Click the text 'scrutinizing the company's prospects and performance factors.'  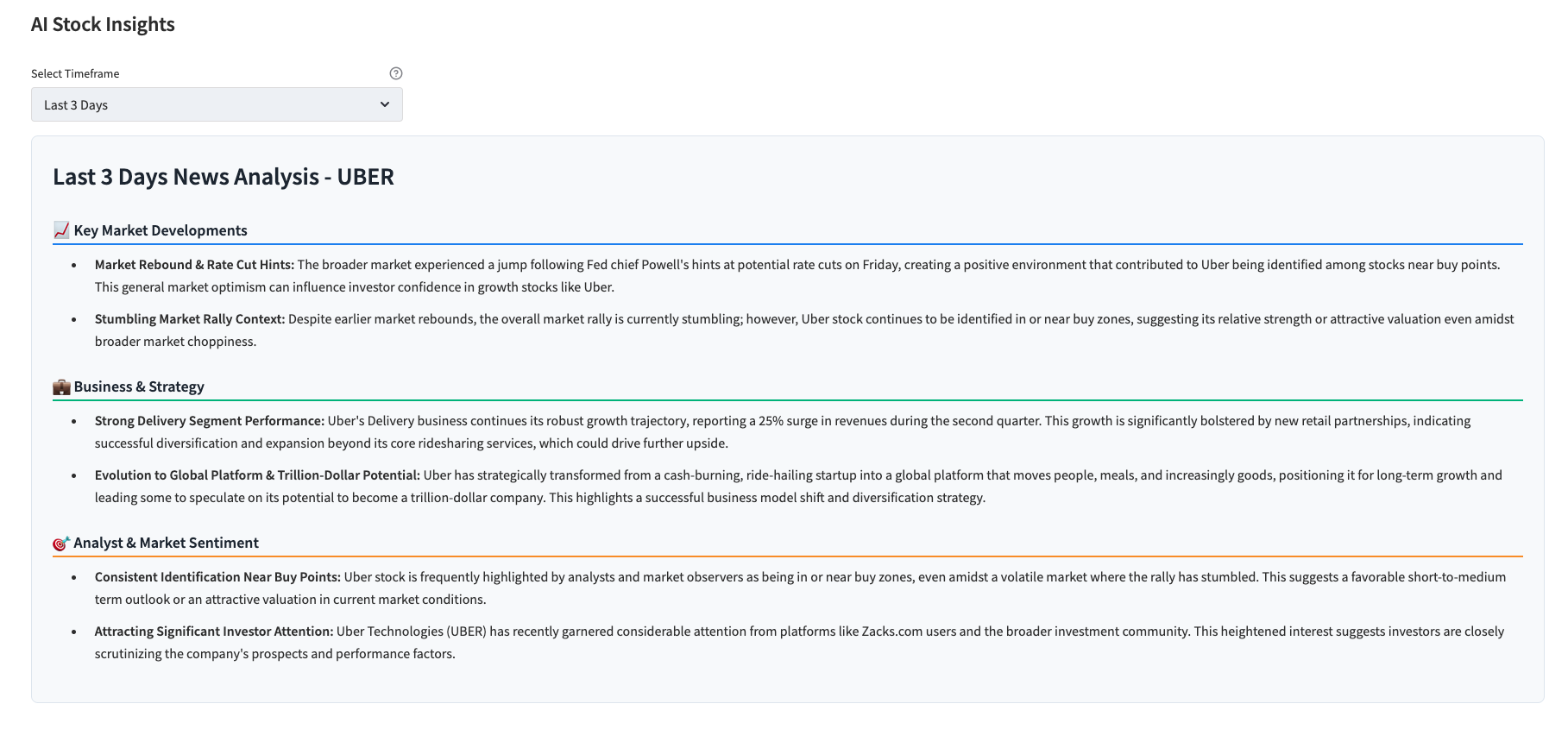point(274,654)
